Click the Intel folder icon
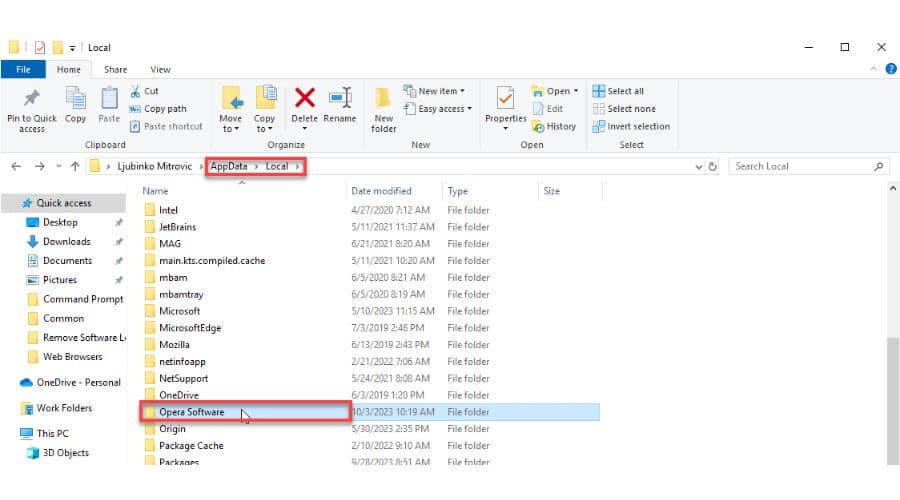 point(150,210)
